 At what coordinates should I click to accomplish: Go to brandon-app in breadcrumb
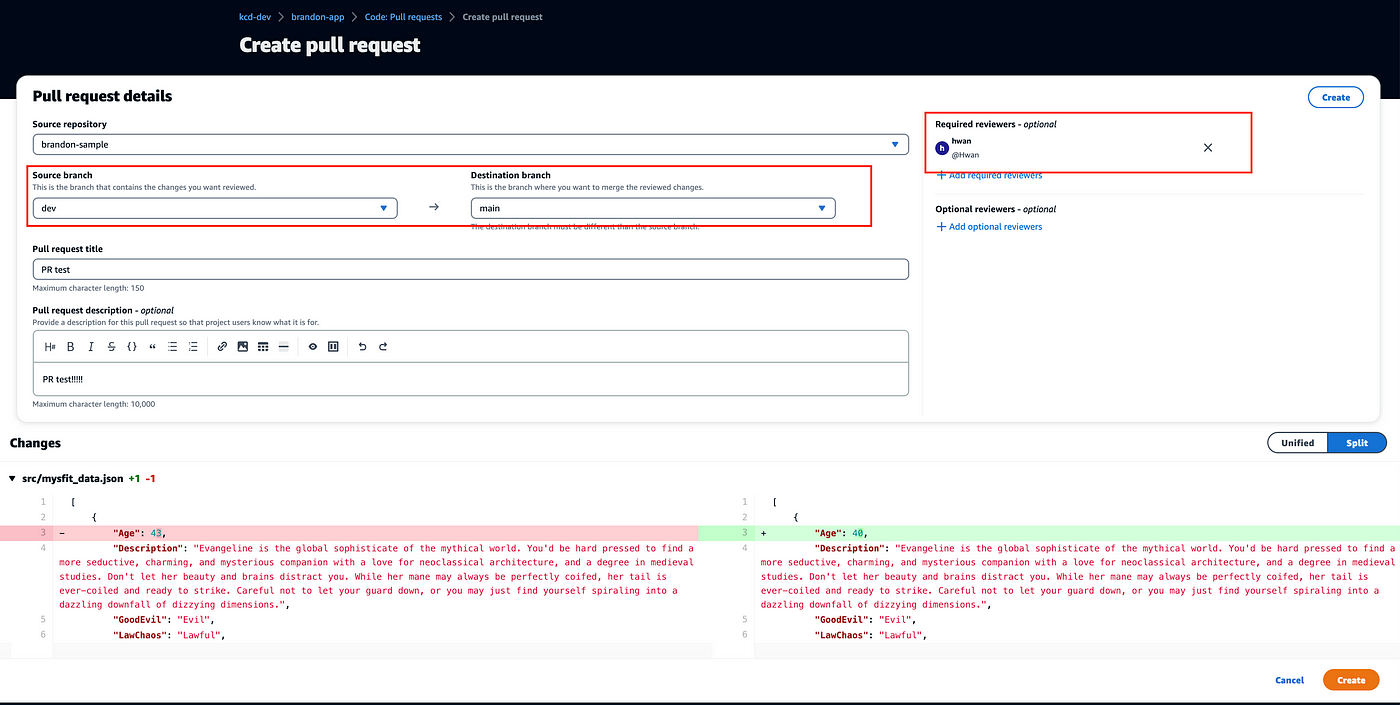point(317,17)
